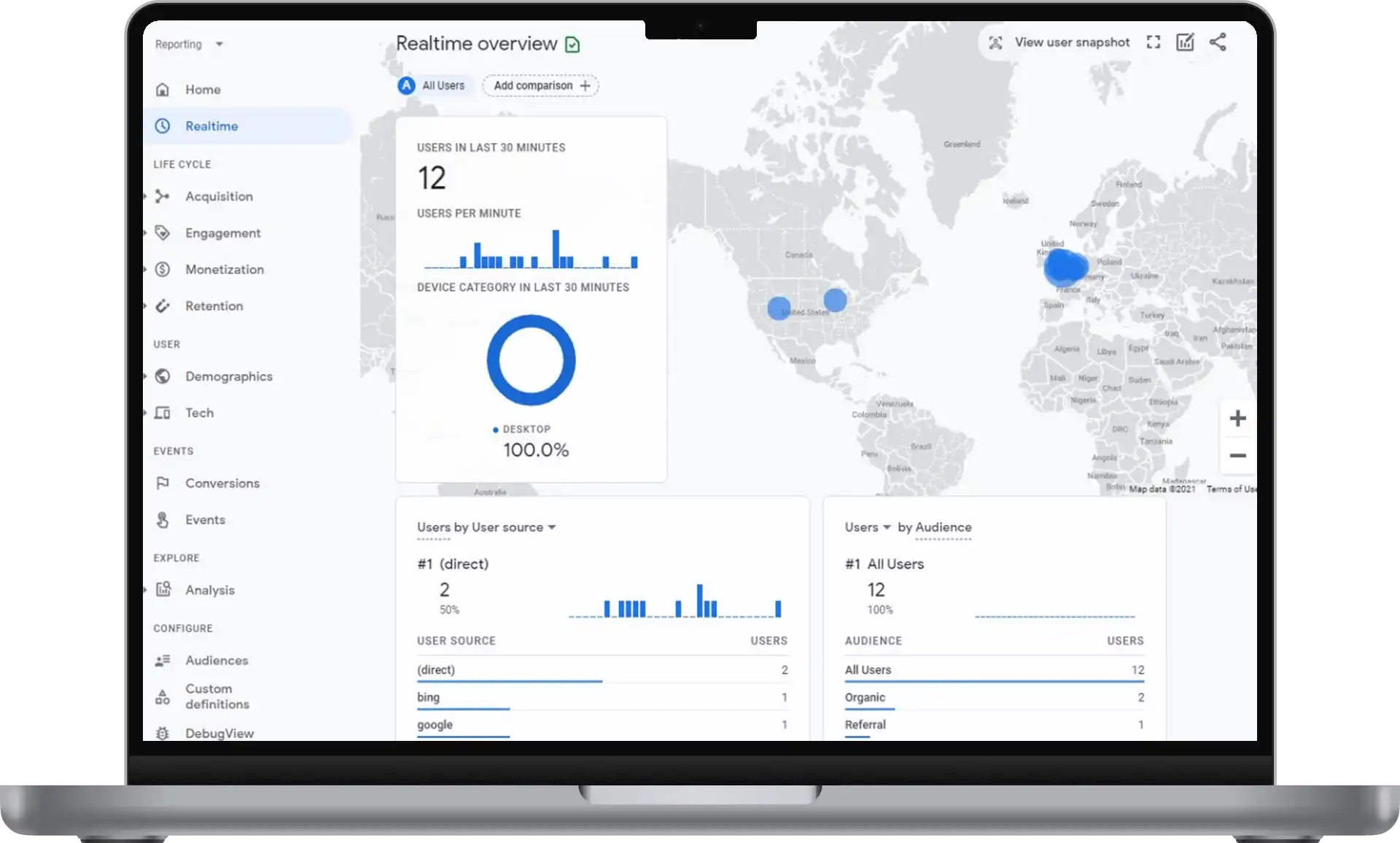Expand the Tech section arrow

coord(145,413)
